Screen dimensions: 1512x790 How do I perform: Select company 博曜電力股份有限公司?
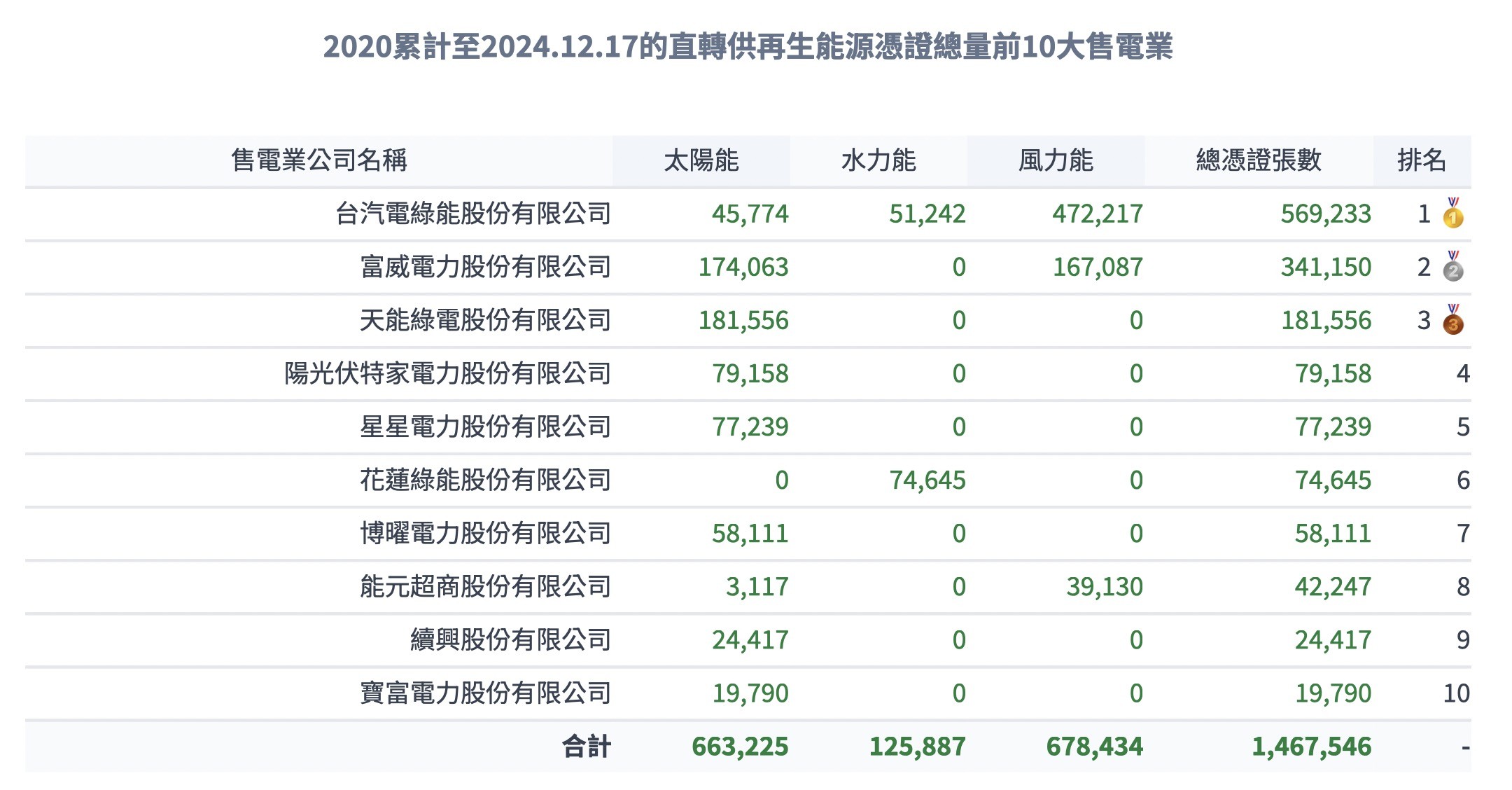(486, 533)
